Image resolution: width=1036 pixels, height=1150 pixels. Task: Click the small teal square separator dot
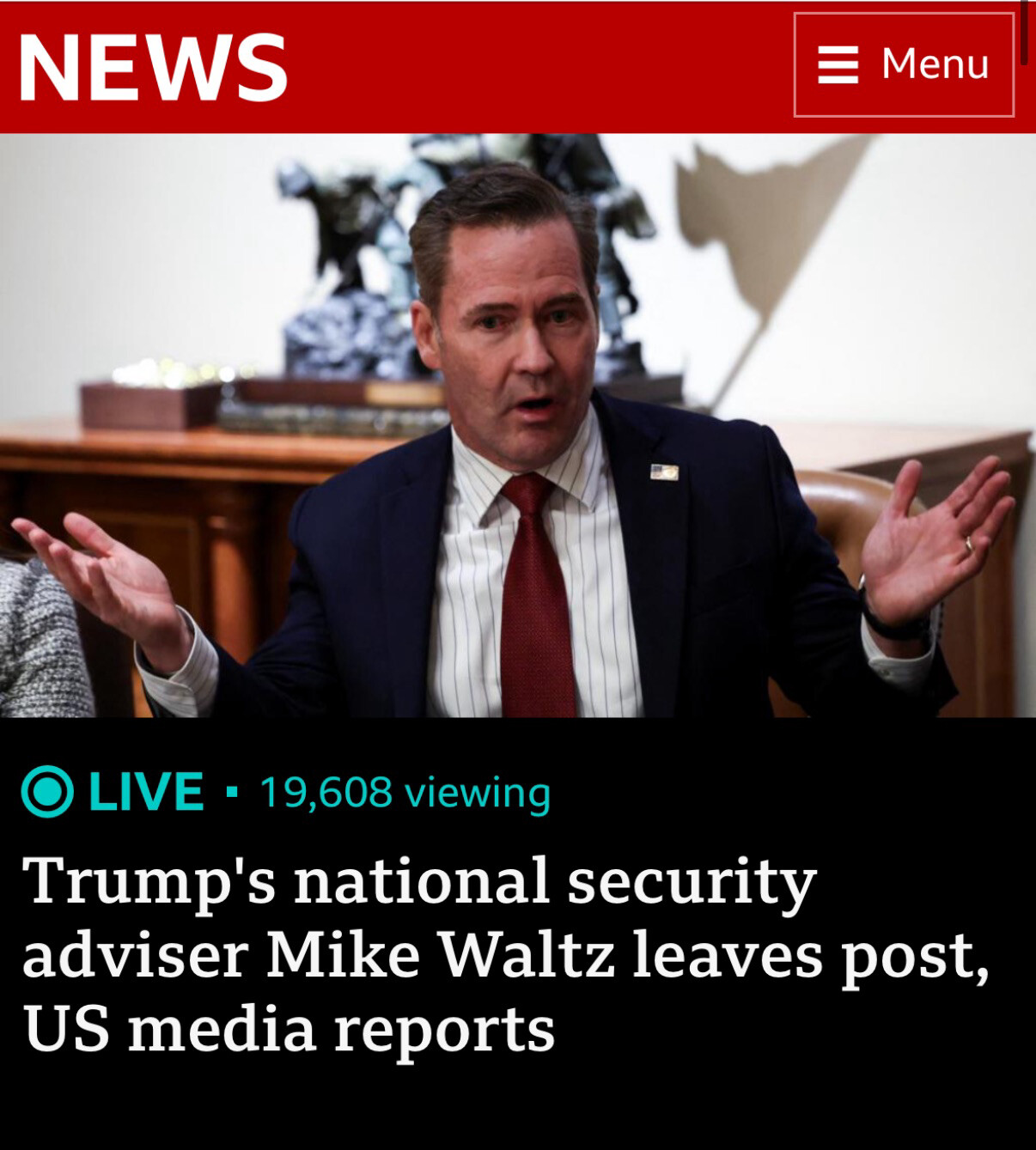pyautogui.click(x=230, y=792)
